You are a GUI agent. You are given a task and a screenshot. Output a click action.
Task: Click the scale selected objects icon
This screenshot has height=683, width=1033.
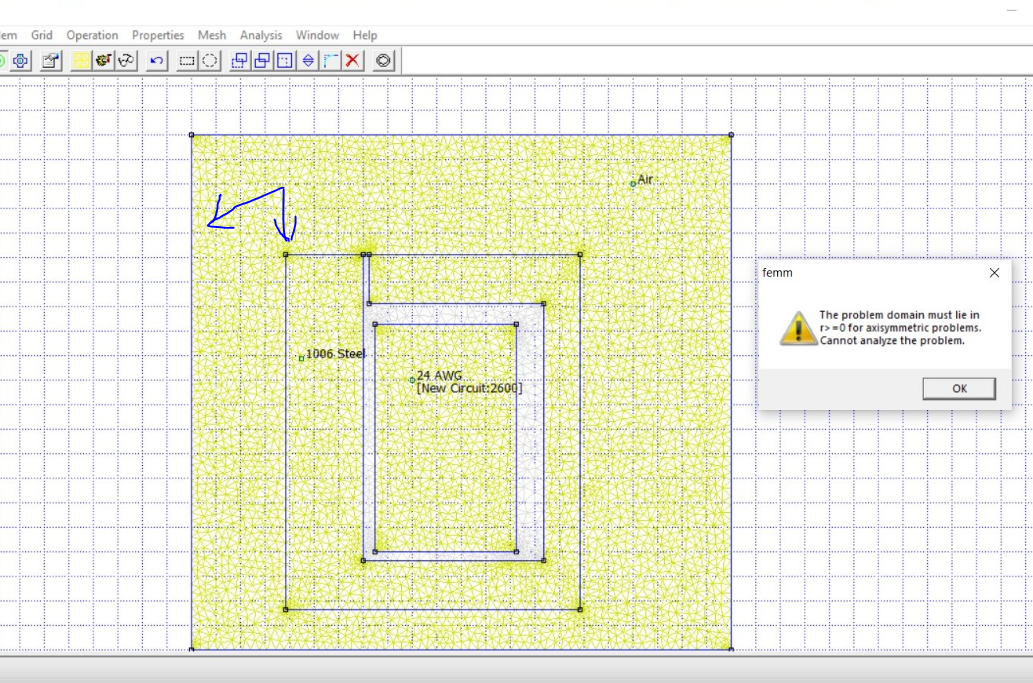pyautogui.click(x=285, y=61)
